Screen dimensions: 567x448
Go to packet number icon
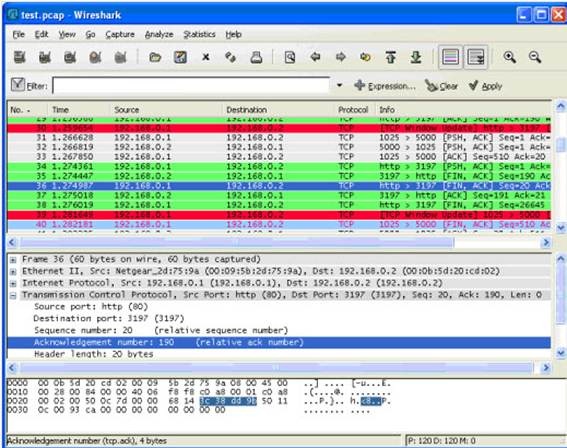click(366, 57)
